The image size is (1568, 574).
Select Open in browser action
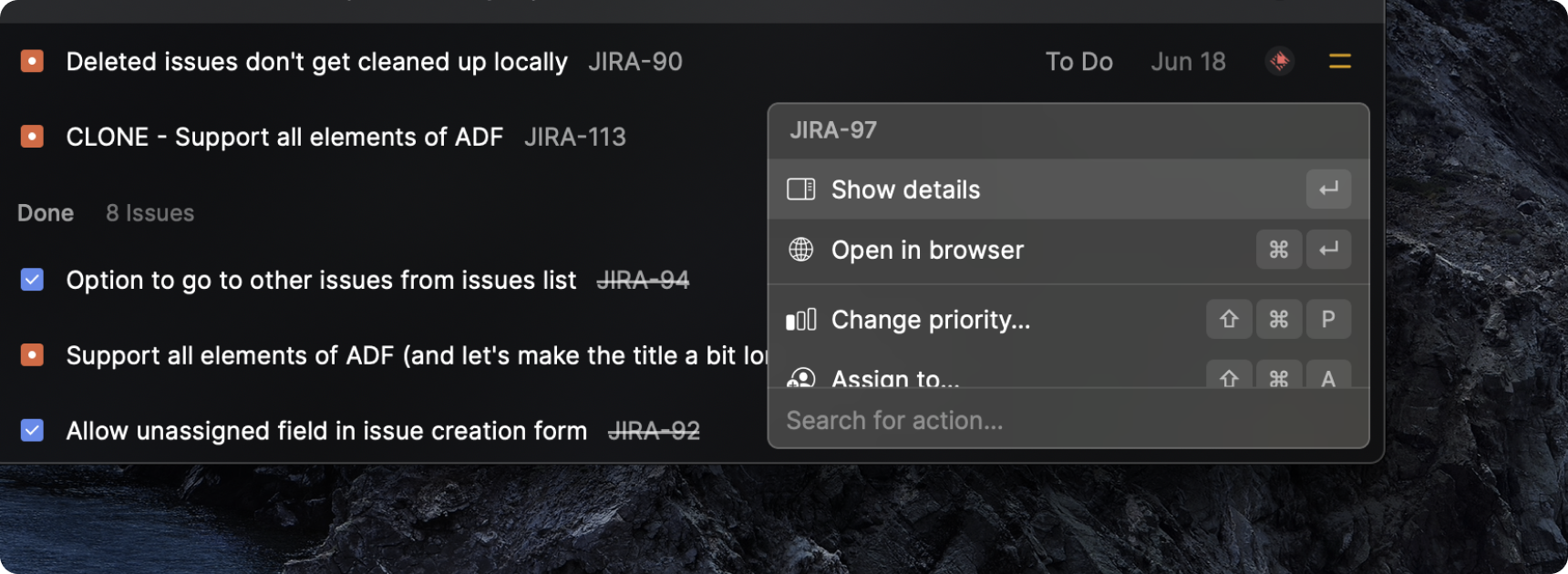[1068, 250]
